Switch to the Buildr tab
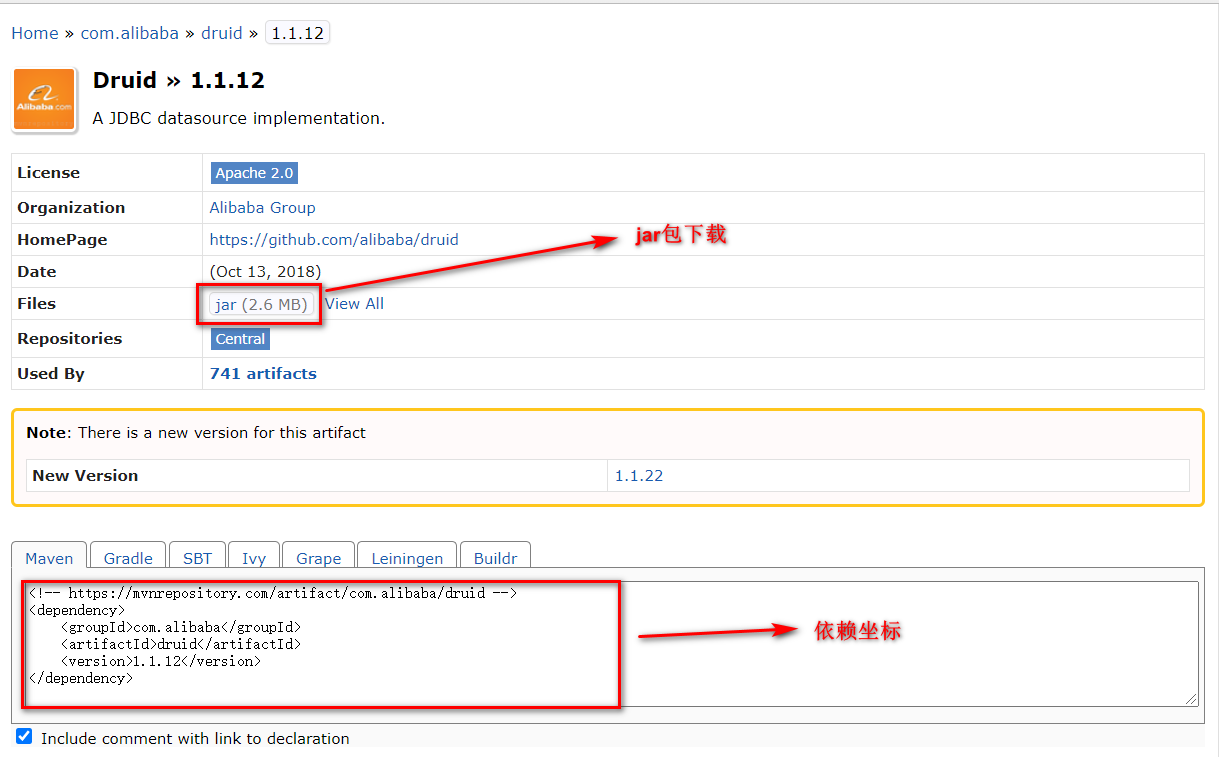 (496, 558)
